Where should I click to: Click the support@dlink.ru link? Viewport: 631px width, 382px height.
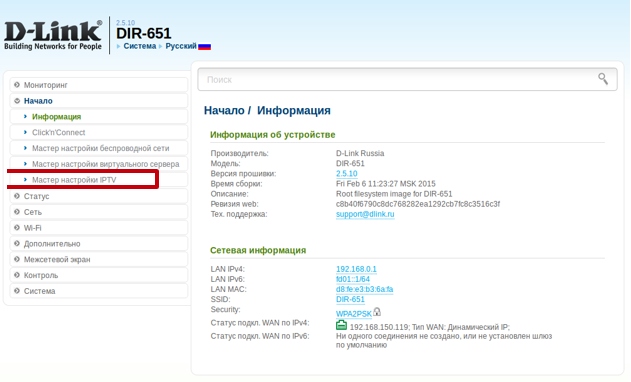coord(365,214)
